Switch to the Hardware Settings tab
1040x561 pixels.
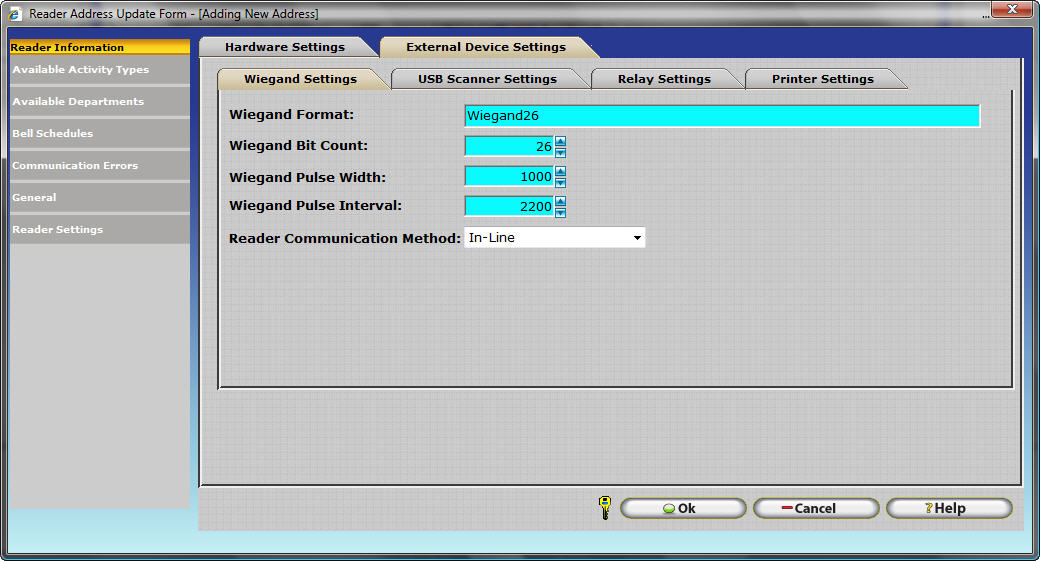coord(284,47)
